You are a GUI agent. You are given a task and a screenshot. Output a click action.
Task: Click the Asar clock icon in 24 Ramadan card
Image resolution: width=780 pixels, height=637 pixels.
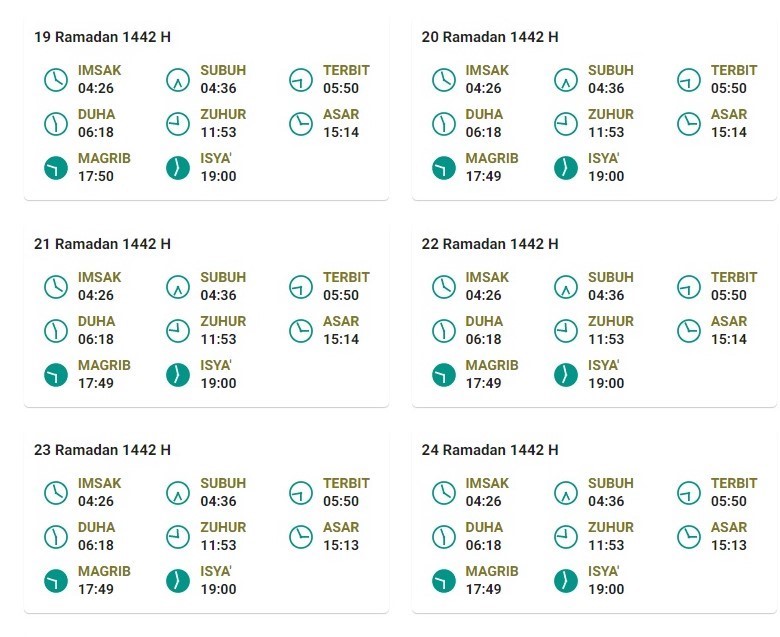689,536
